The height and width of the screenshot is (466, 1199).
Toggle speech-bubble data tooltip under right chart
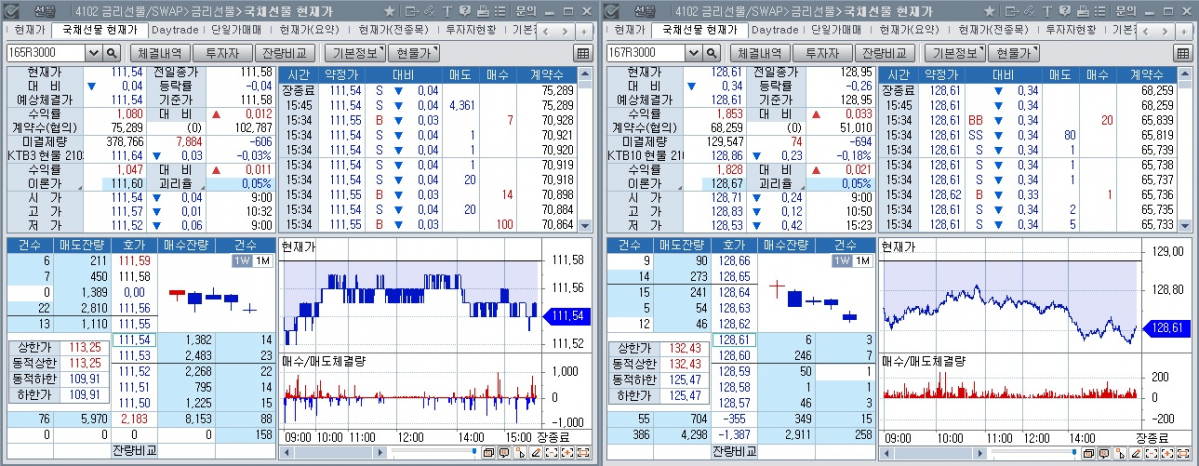[x=1103, y=452]
